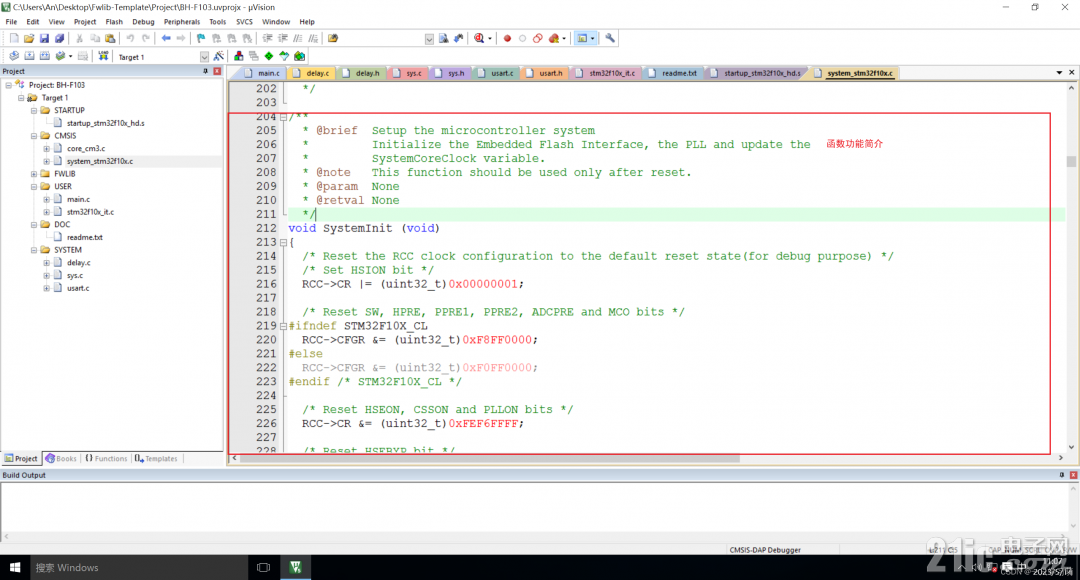
Task: Select usart.c in the SYSTEM group
Action: point(78,288)
